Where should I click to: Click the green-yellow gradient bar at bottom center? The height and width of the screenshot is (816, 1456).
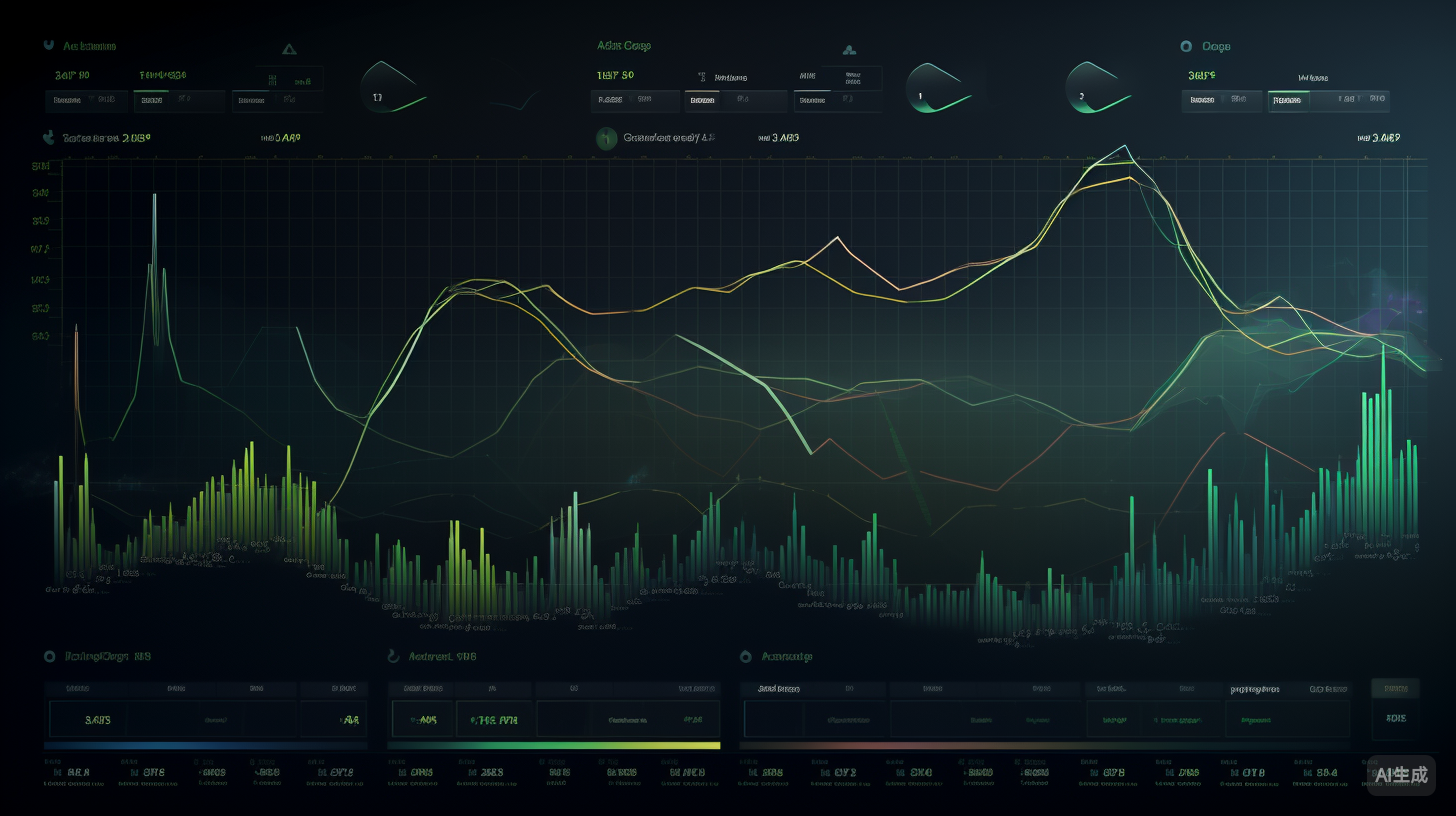pos(553,745)
